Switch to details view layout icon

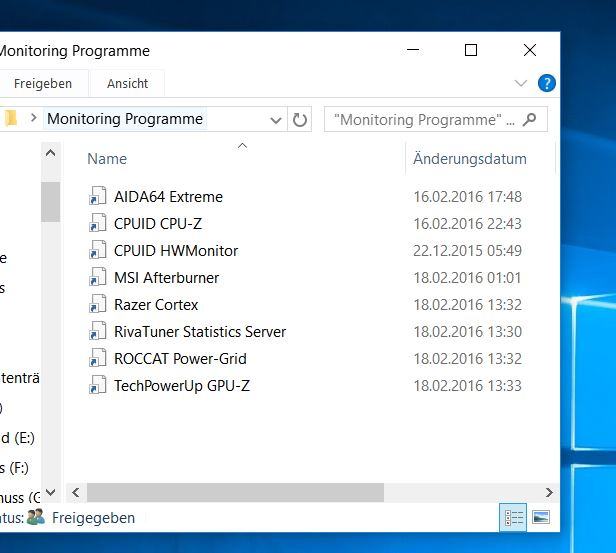coord(513,518)
